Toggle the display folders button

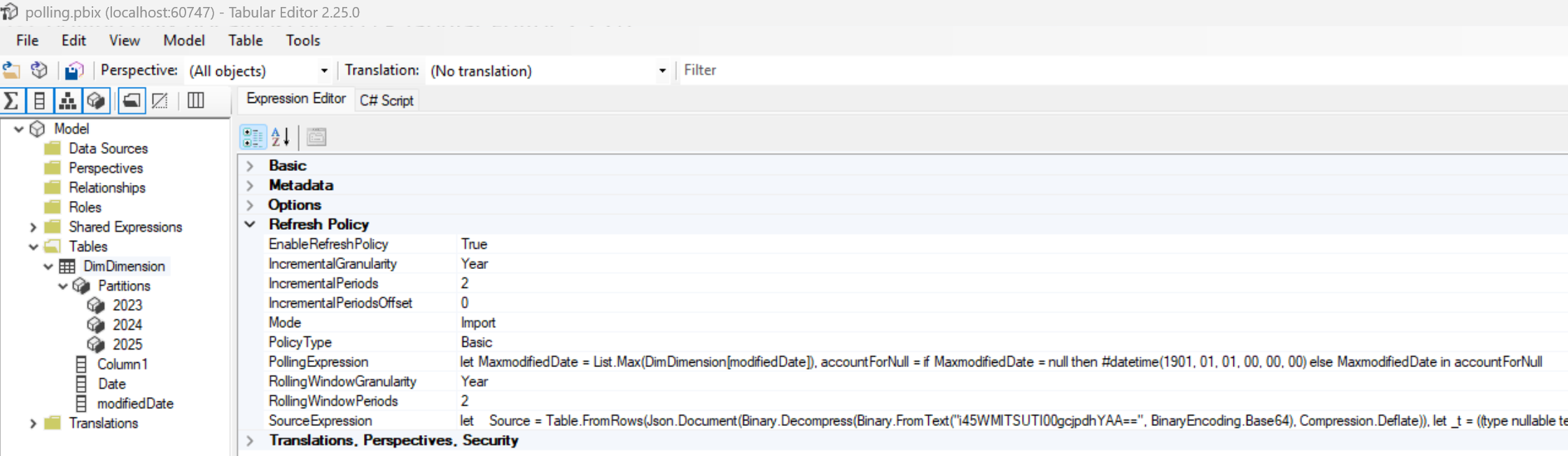(131, 101)
